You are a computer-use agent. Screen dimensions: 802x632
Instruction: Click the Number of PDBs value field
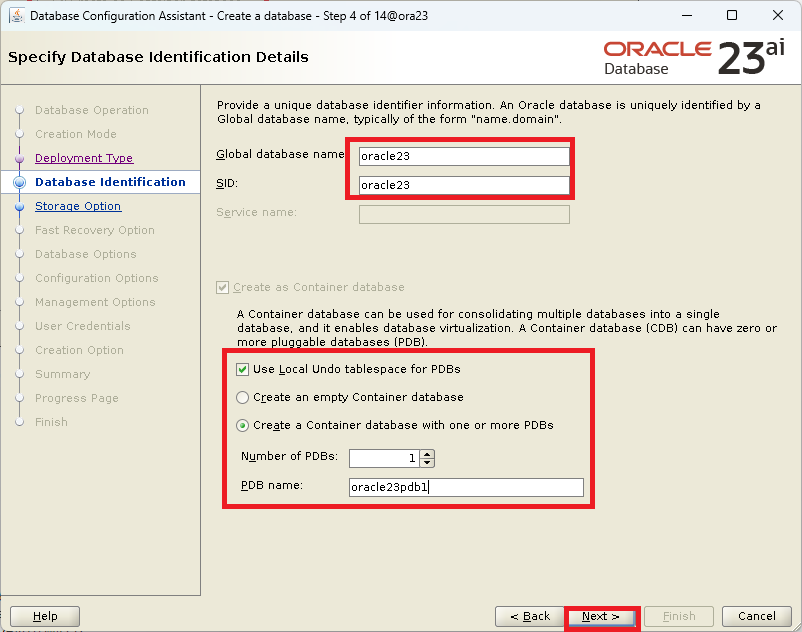tap(384, 458)
